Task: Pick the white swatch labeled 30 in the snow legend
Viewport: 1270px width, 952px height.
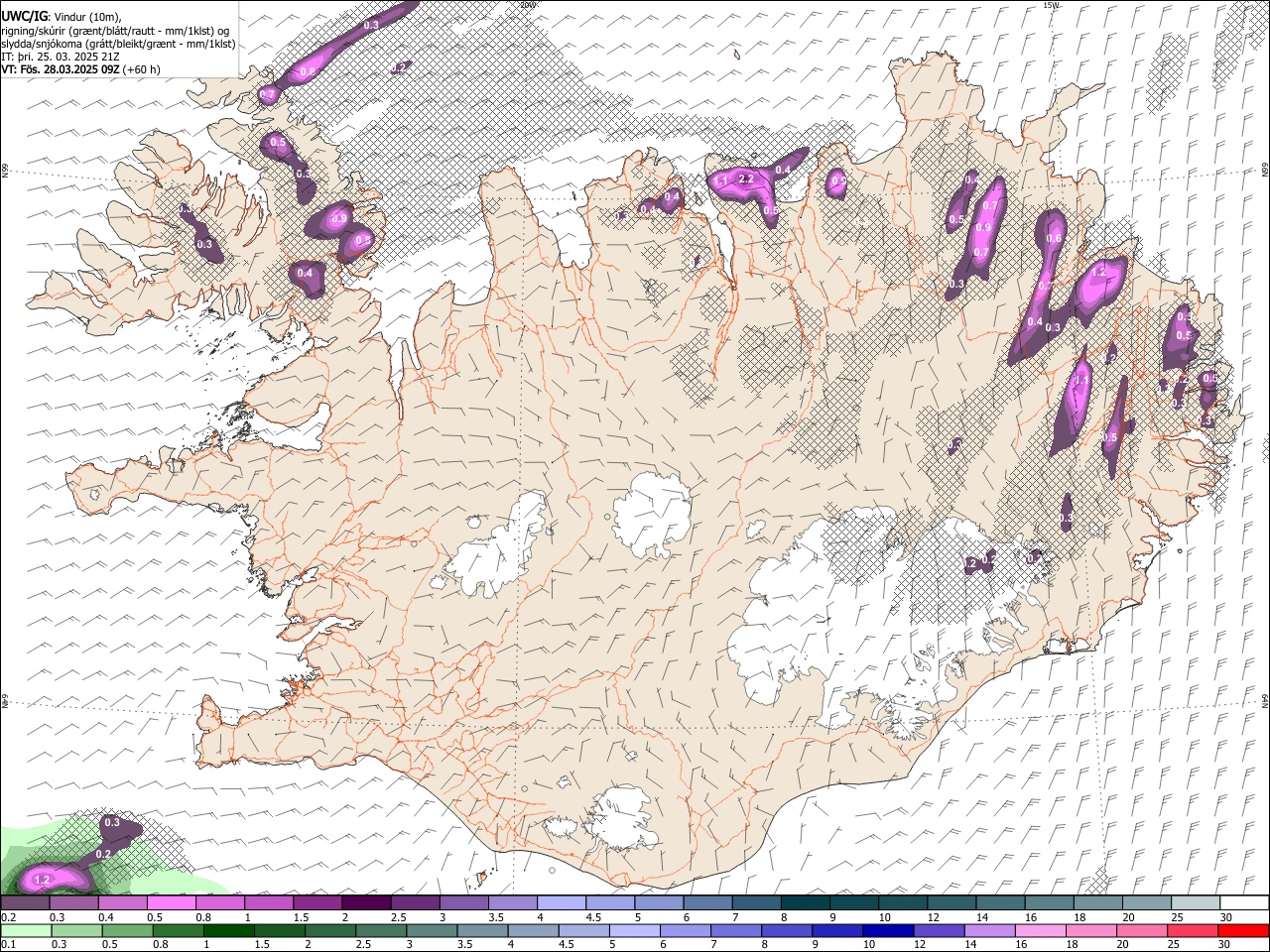Action: [x=1244, y=903]
